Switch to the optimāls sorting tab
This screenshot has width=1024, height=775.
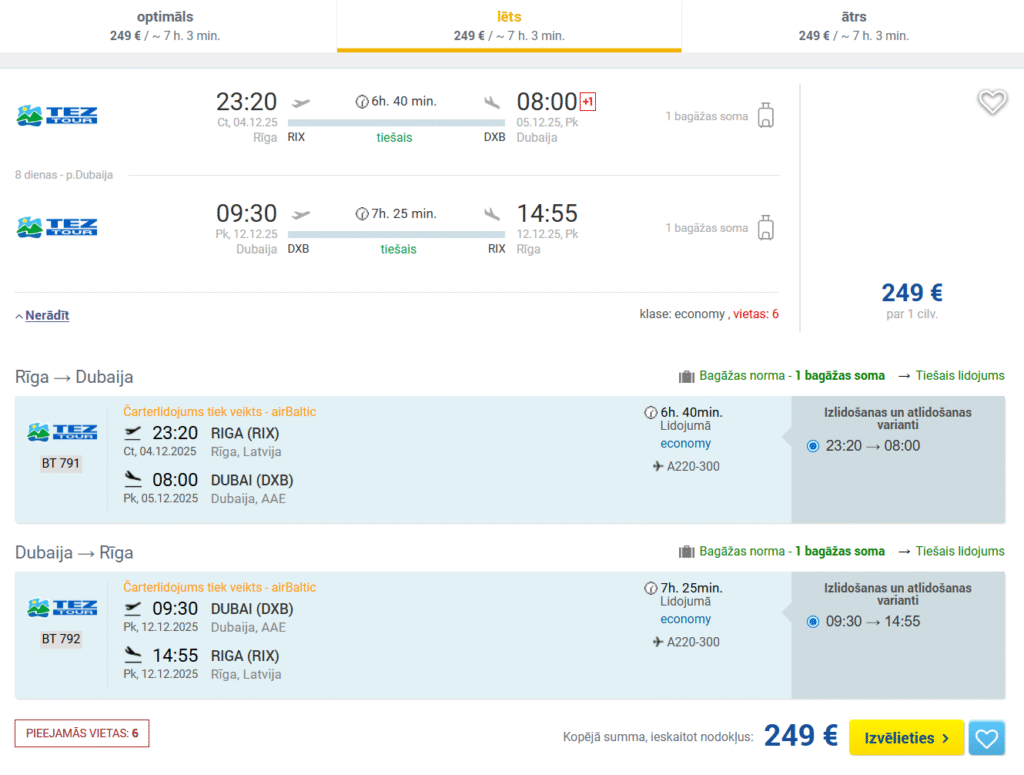[165, 25]
